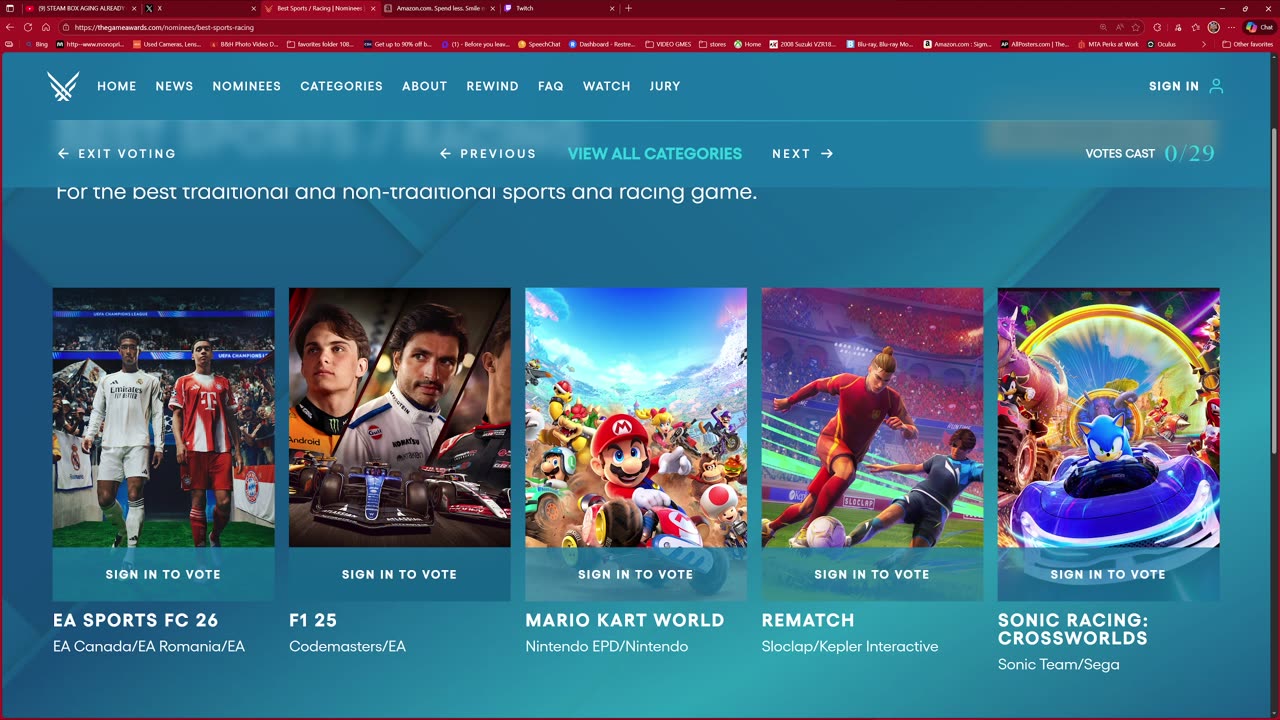
Task: Click the EA Sports FC 26 cover art
Action: (163, 418)
